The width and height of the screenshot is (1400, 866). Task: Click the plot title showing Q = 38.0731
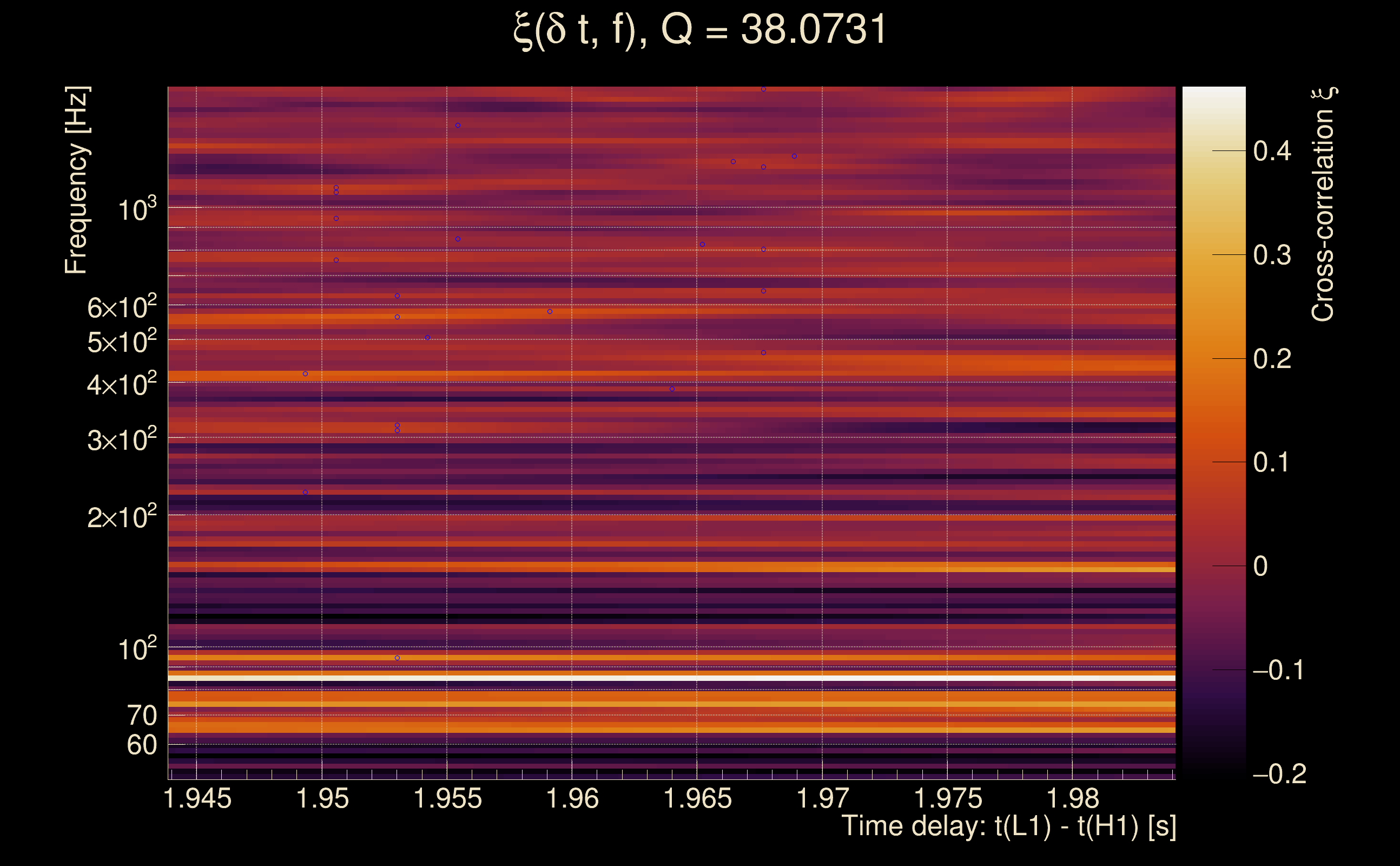(x=699, y=30)
